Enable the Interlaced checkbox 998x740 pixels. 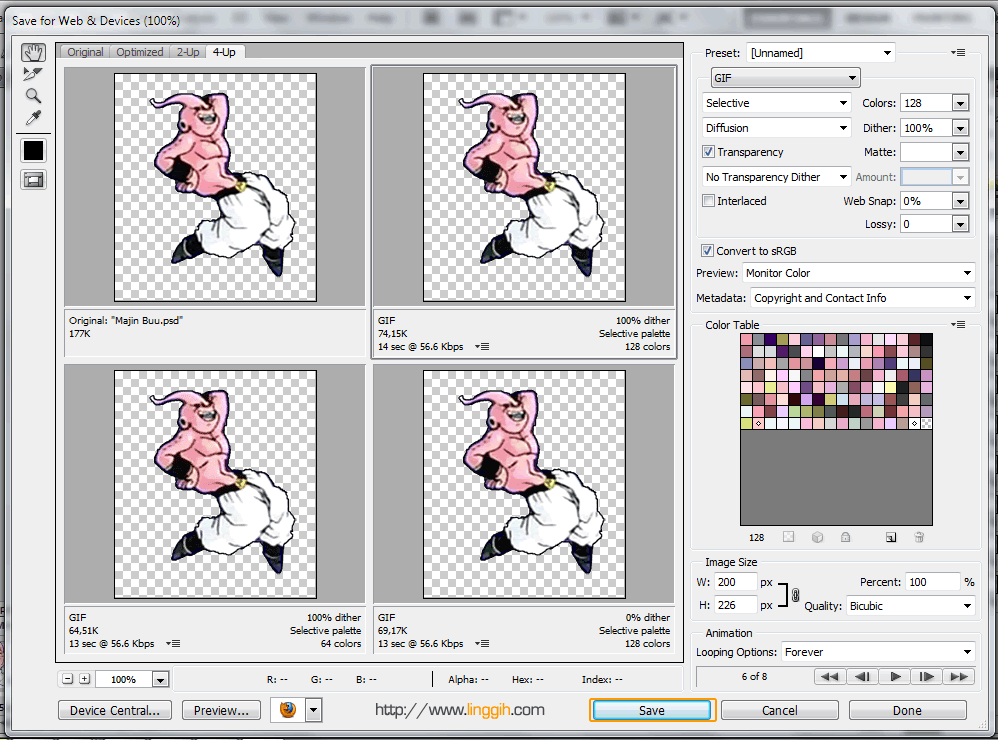(x=708, y=200)
